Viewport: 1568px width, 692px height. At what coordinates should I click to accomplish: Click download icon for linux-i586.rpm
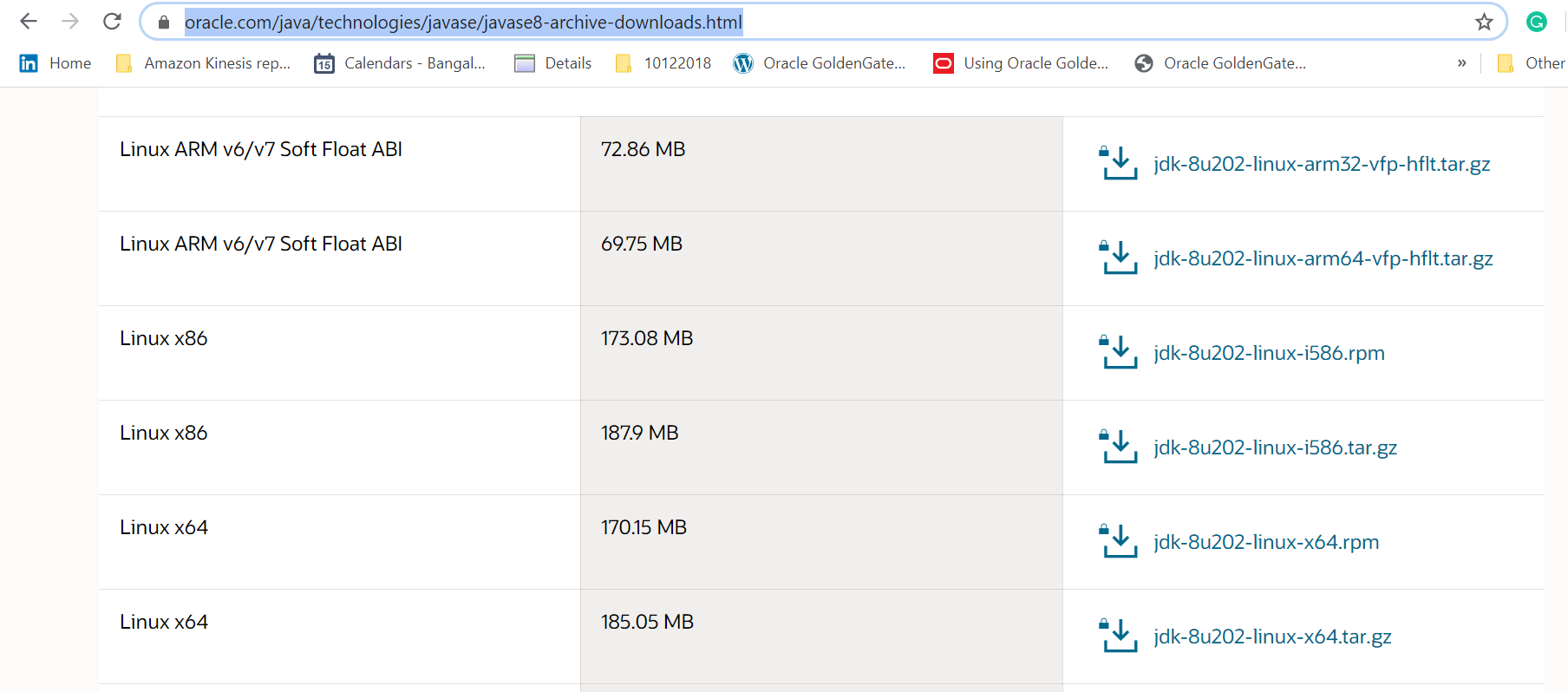click(x=1119, y=352)
